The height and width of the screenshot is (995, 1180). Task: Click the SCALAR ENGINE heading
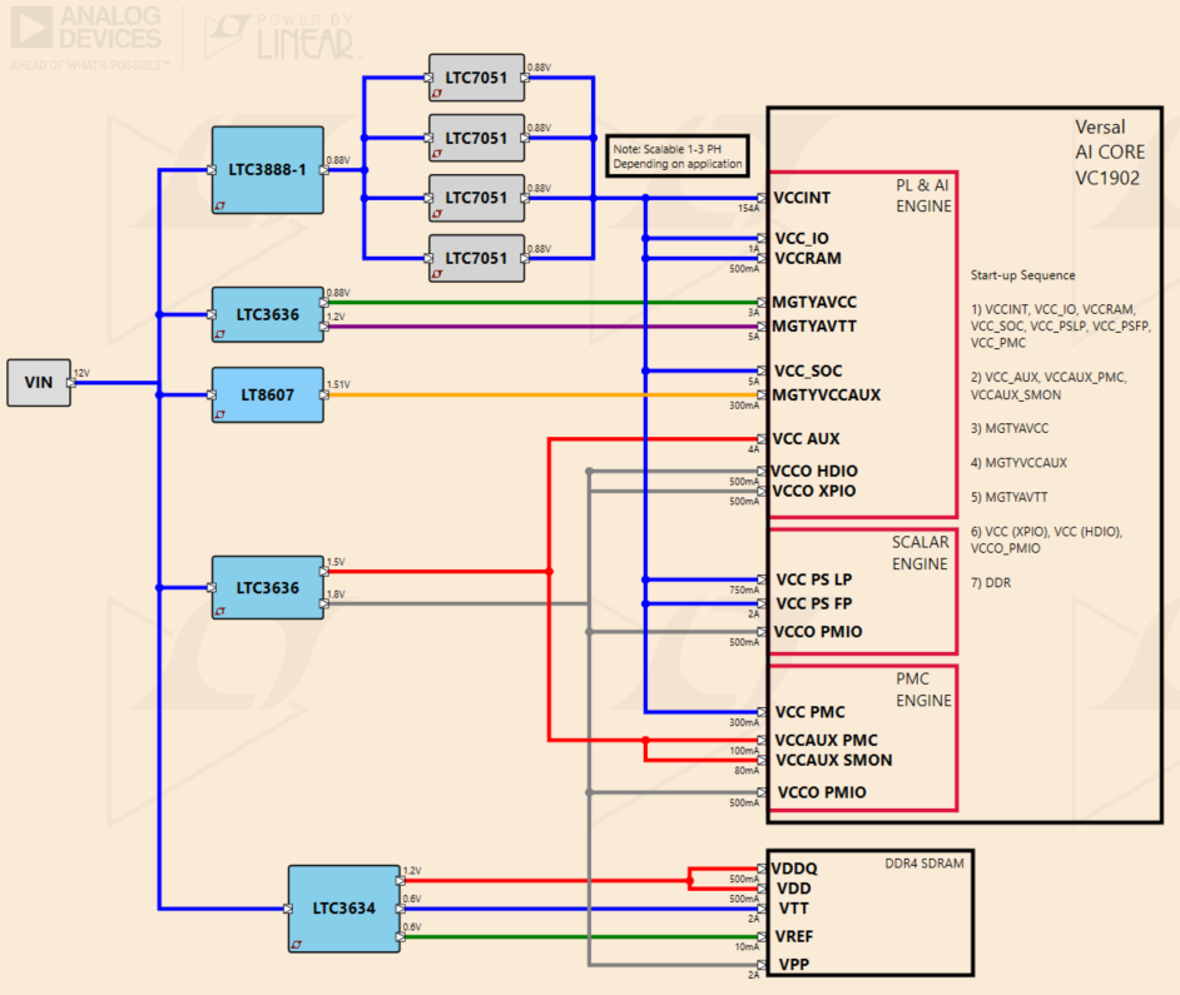tap(920, 553)
